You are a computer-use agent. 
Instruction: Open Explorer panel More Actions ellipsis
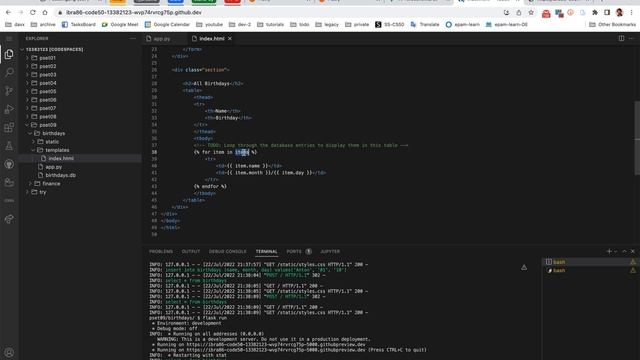pos(133,38)
